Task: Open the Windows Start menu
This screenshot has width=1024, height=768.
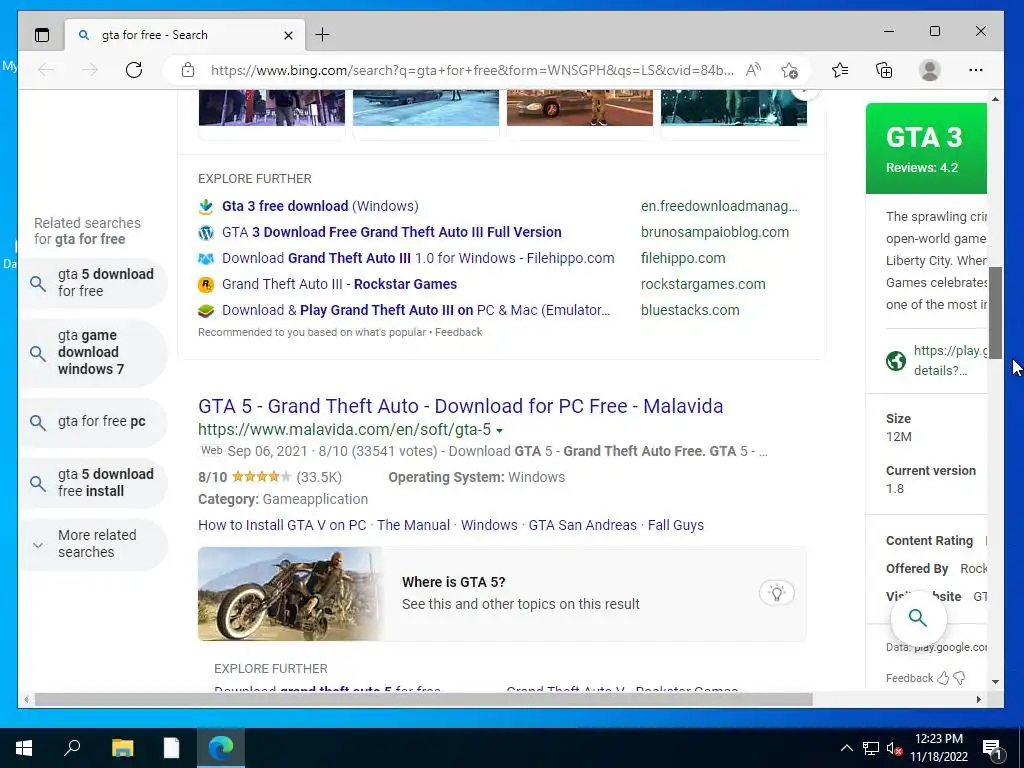Action: pyautogui.click(x=24, y=748)
